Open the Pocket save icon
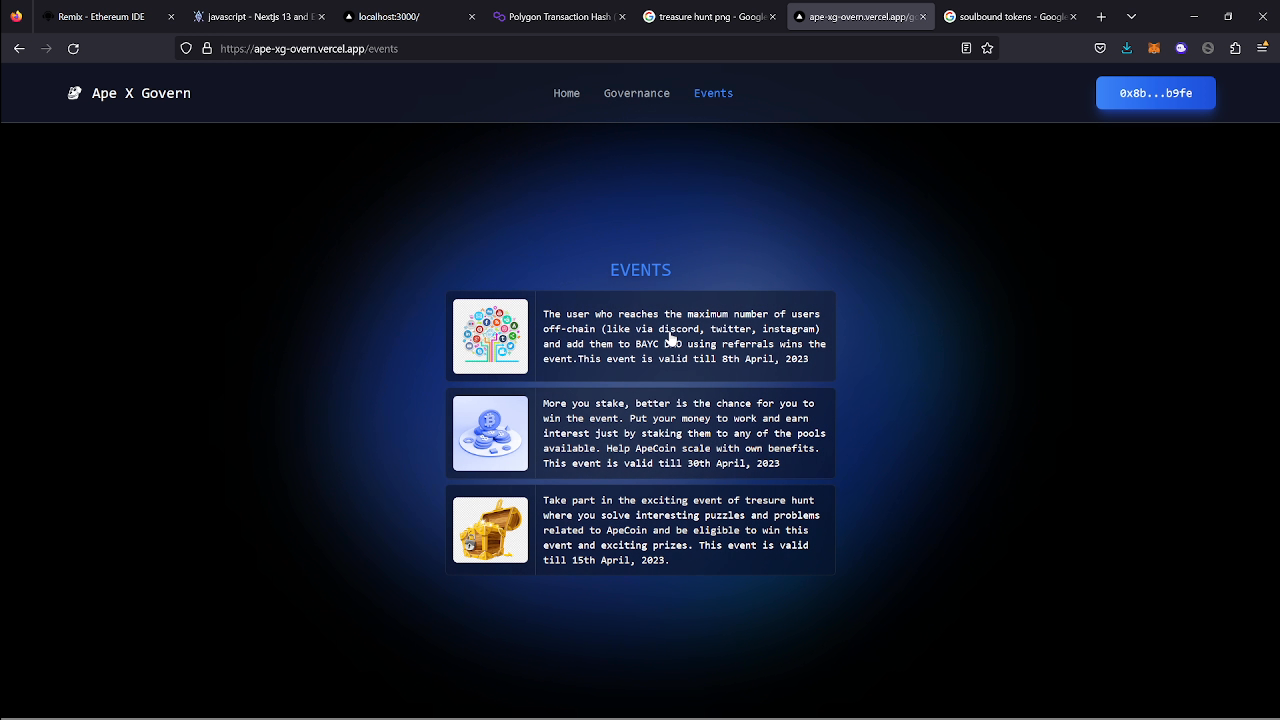The image size is (1280, 720). click(x=1100, y=48)
